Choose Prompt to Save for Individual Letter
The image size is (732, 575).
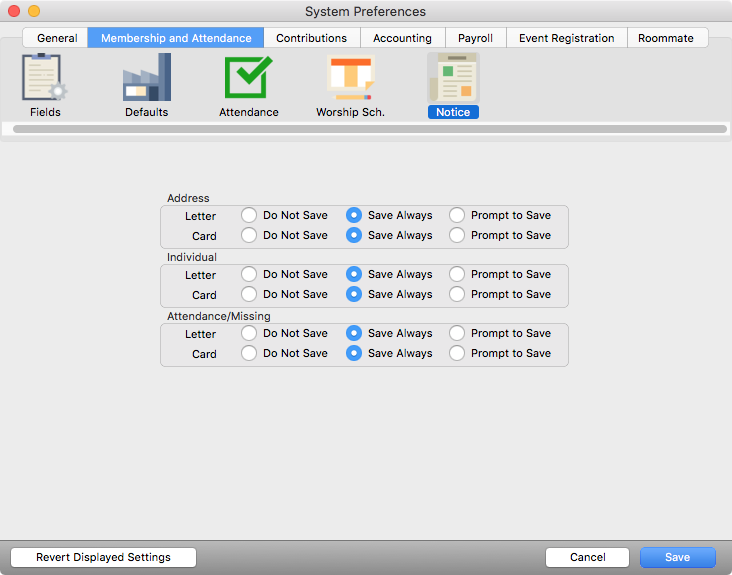click(457, 274)
